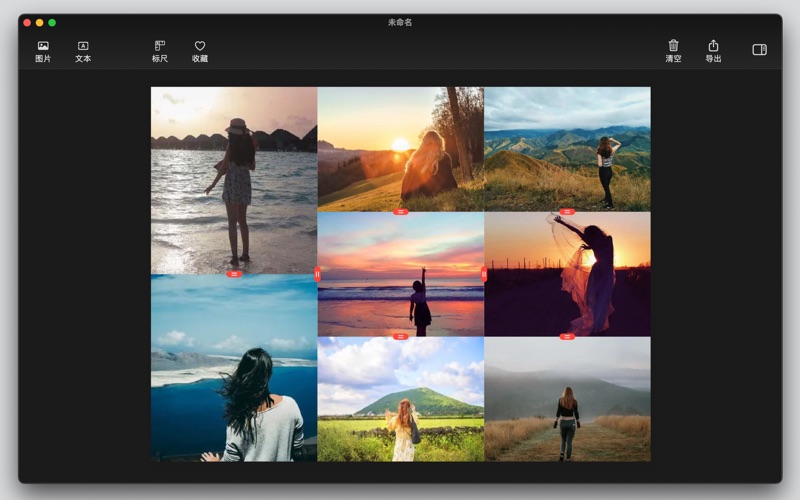Click red handle below dancing silhouette photo
Image resolution: width=800 pixels, height=500 pixels.
[x=567, y=337]
